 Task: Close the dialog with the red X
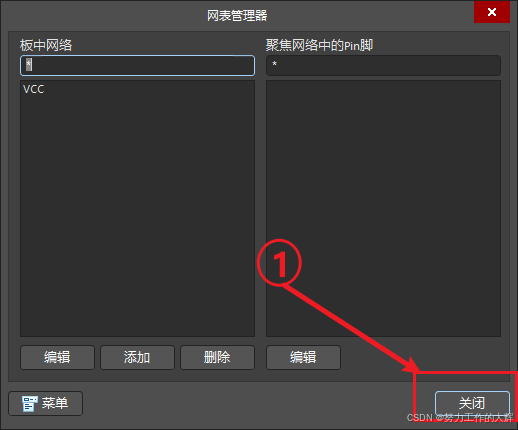(x=492, y=12)
